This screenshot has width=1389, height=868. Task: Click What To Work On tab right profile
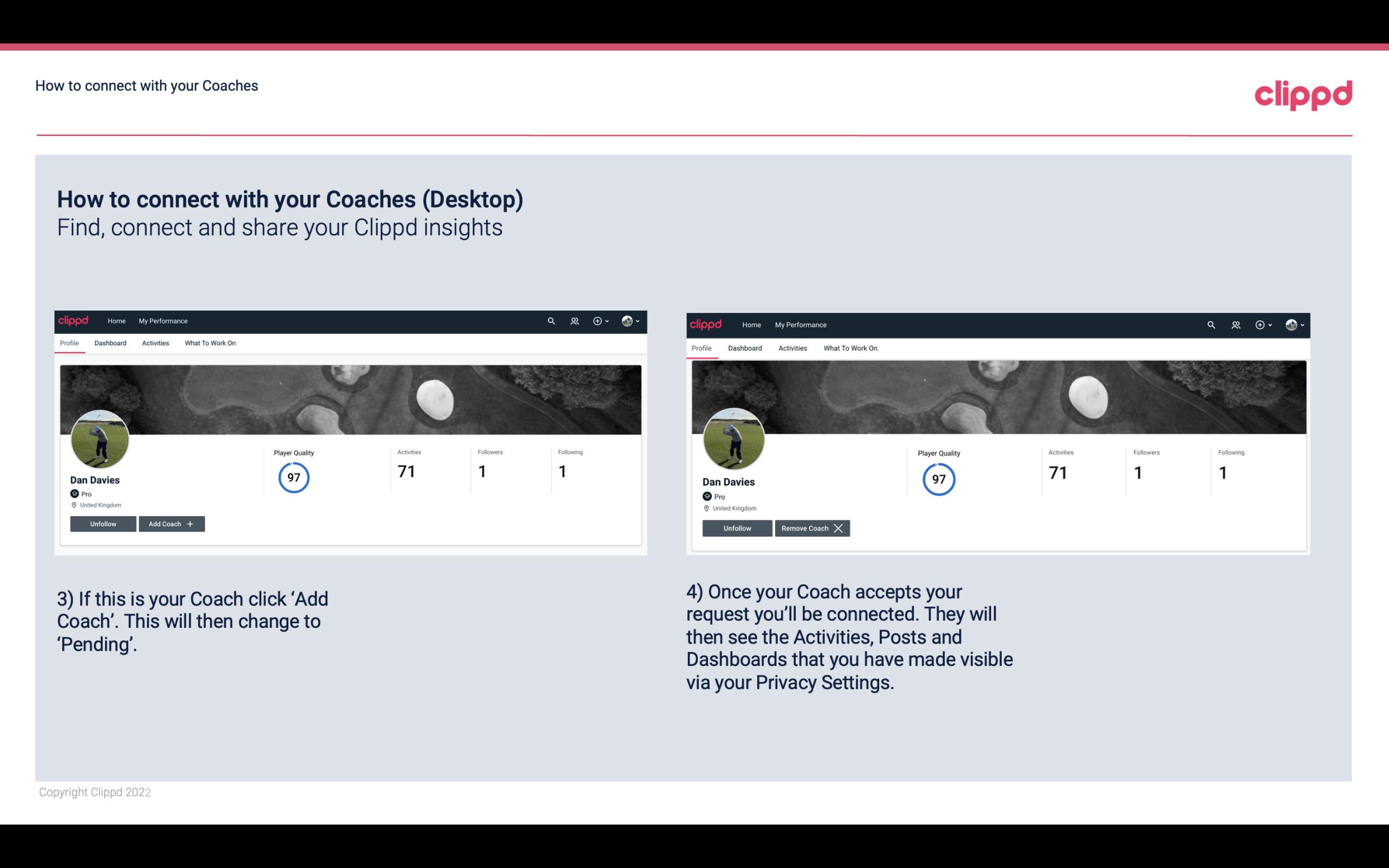(x=849, y=347)
